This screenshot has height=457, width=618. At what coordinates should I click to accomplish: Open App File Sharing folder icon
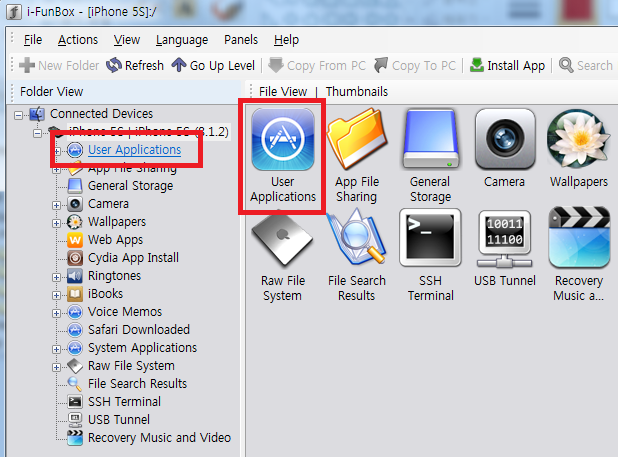pos(357,139)
